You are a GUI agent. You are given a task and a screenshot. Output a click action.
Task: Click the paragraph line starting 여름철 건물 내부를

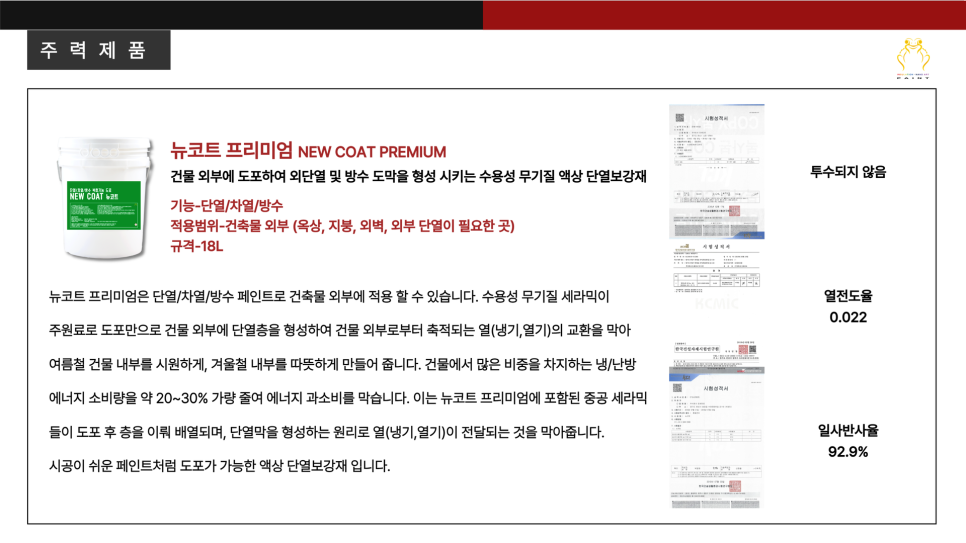click(342, 364)
